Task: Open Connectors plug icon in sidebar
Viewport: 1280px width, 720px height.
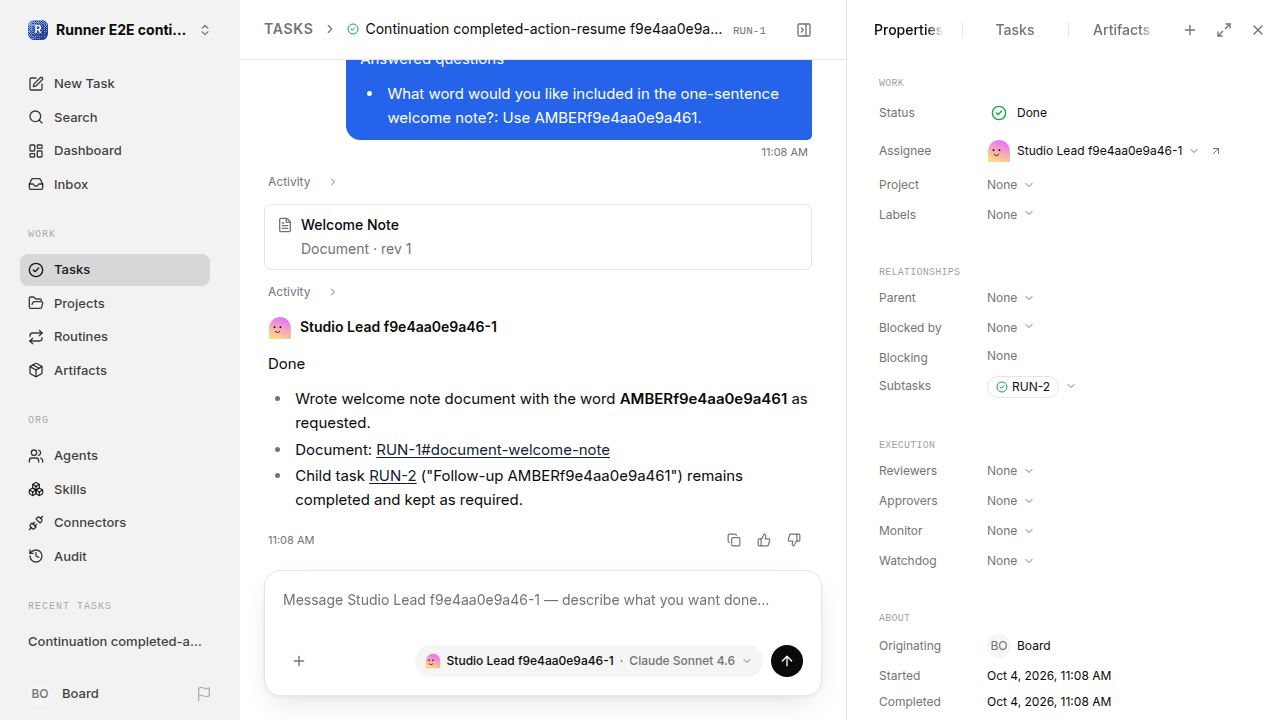Action: [x=36, y=523]
